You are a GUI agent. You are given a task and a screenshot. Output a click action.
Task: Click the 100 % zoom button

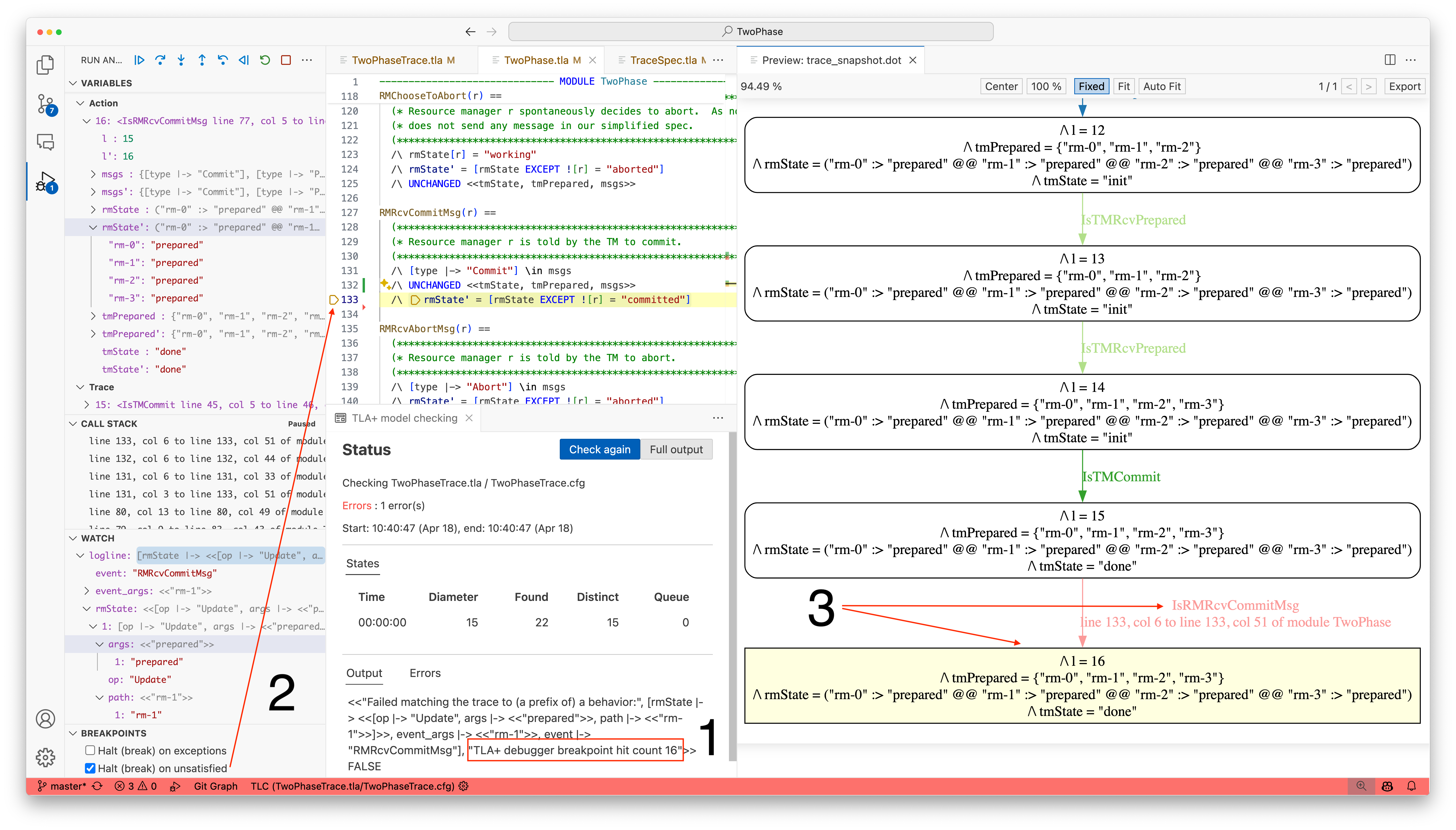click(1046, 86)
